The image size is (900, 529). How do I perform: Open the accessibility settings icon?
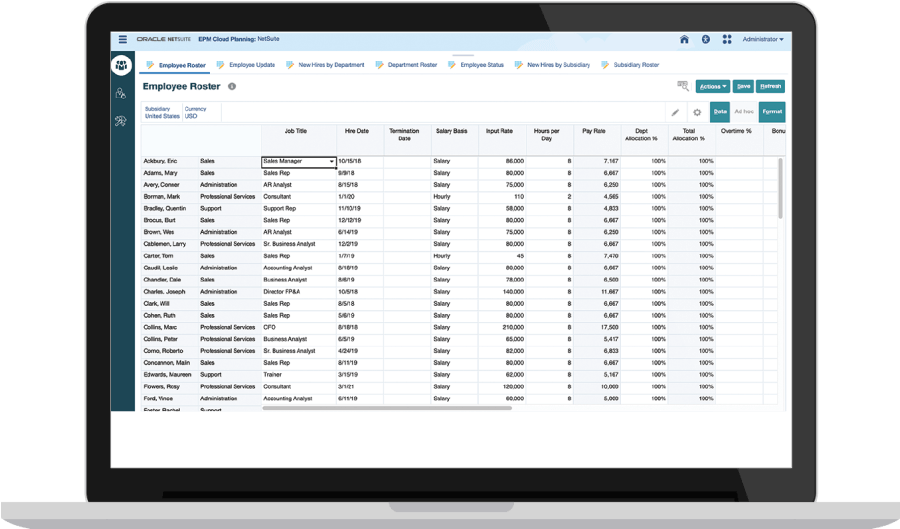point(706,40)
